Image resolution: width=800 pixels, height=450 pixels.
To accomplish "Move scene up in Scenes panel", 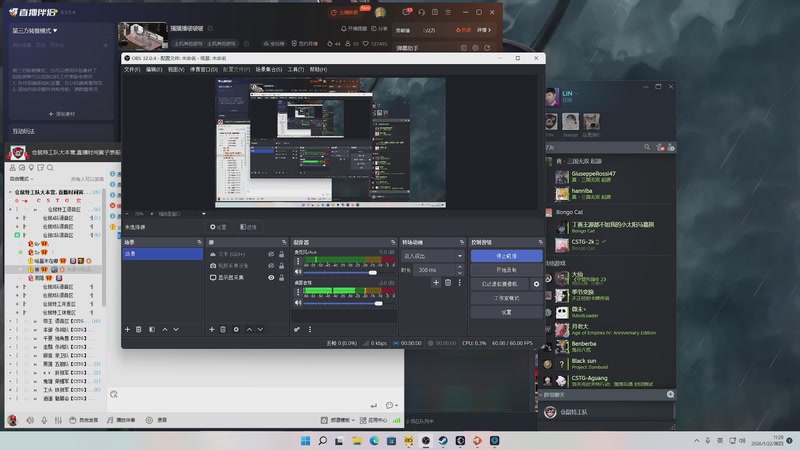I will (x=165, y=330).
